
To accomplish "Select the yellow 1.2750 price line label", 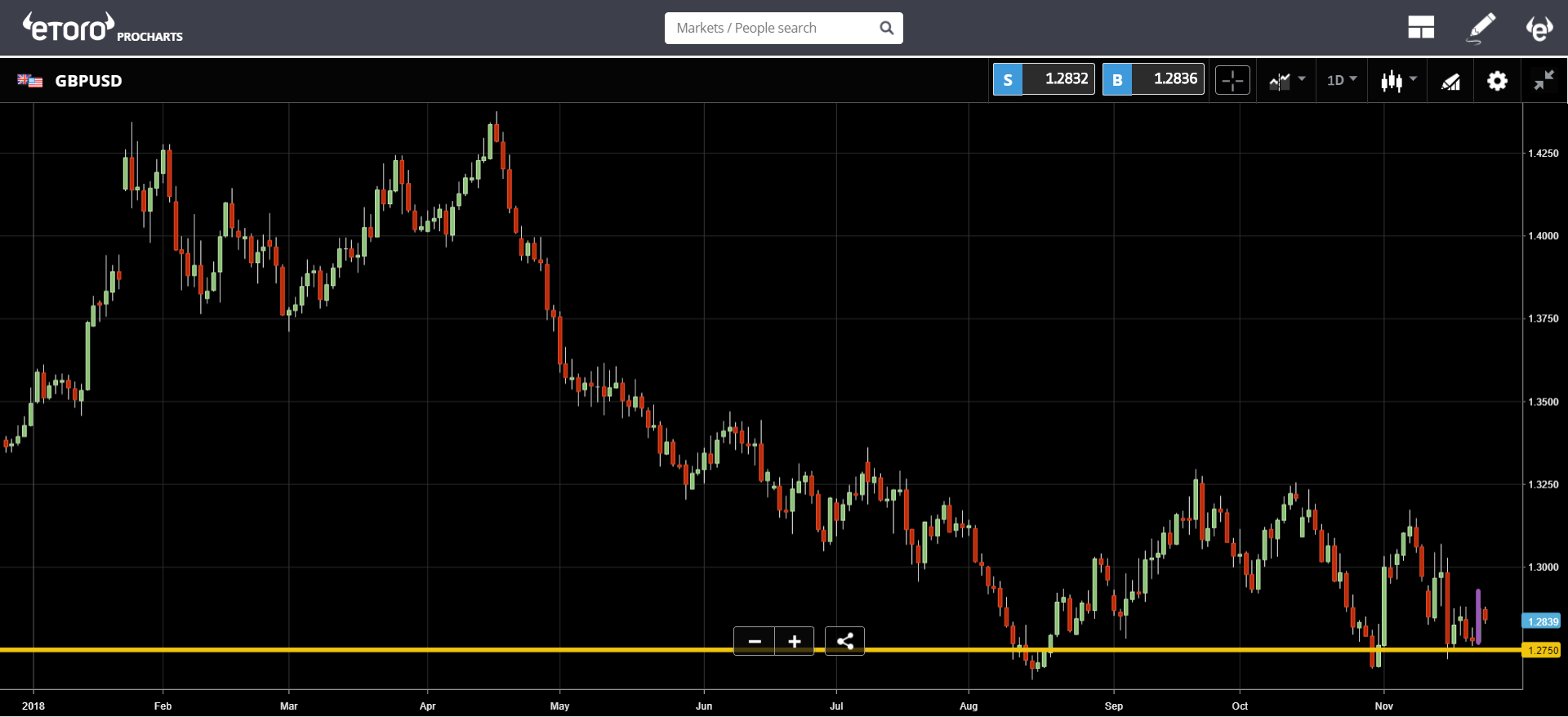I will tap(1542, 650).
